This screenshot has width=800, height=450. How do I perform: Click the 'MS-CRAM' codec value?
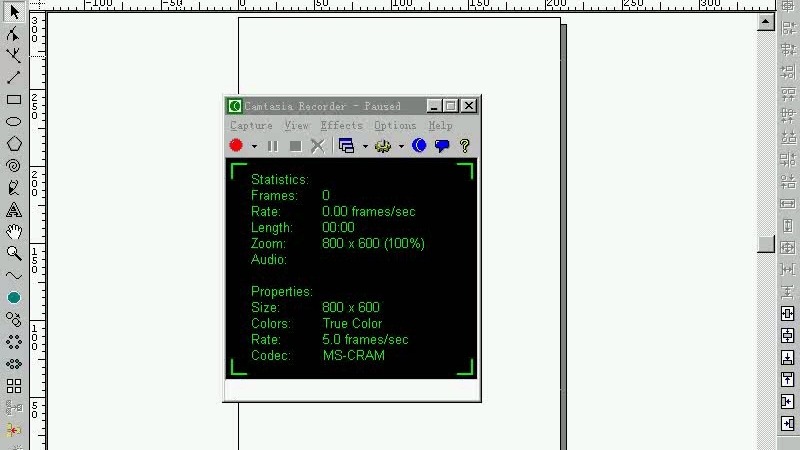pyautogui.click(x=354, y=356)
